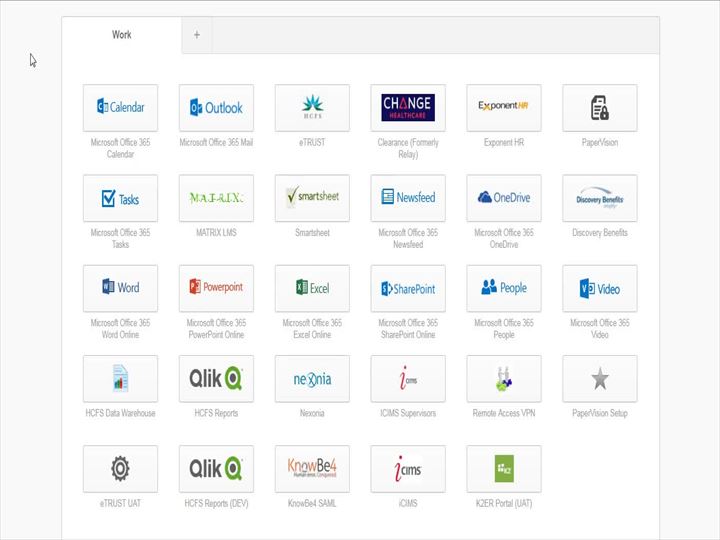
Task: Add a new tab with plus button
Action: coord(197,35)
